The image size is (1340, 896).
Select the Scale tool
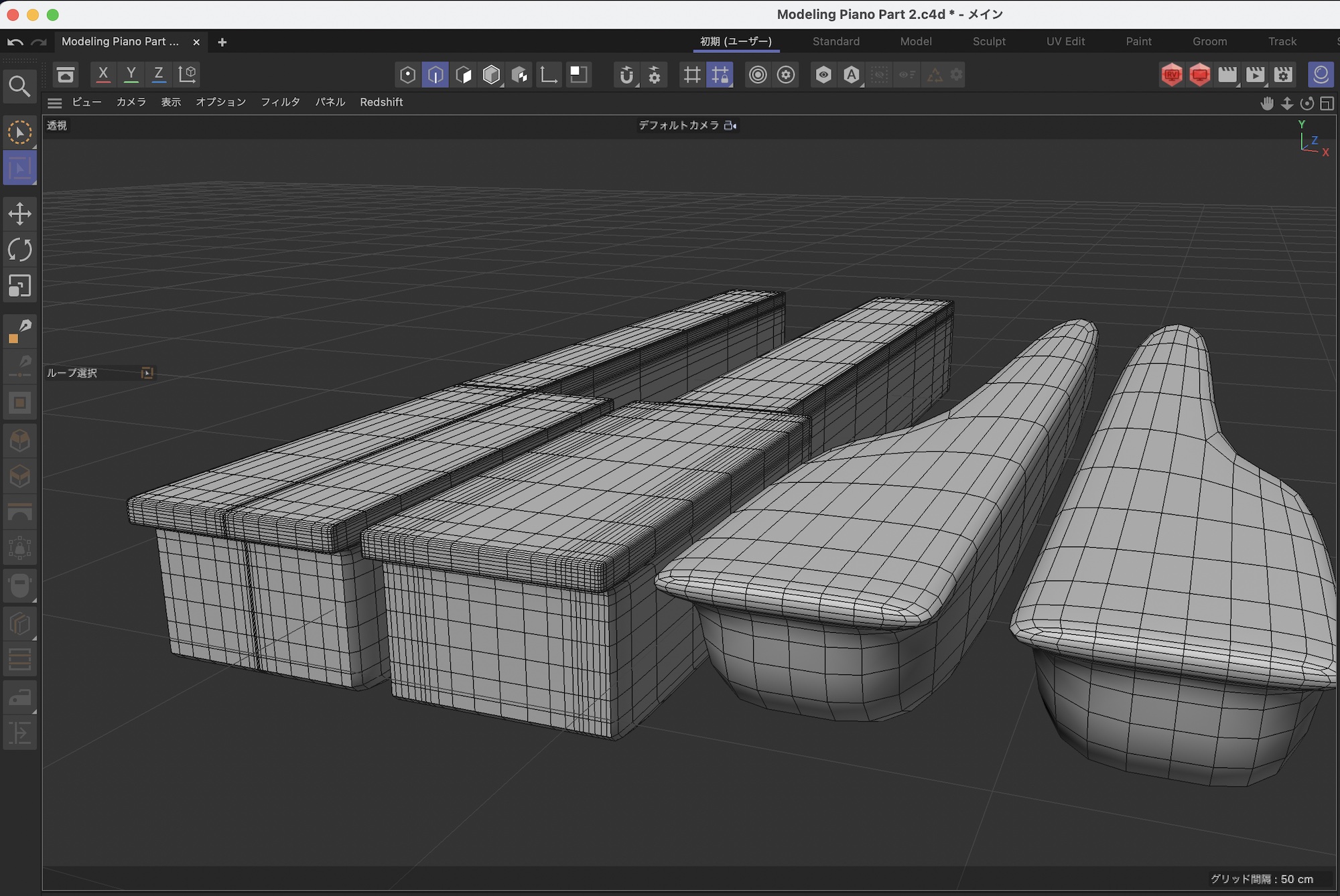pyautogui.click(x=19, y=287)
